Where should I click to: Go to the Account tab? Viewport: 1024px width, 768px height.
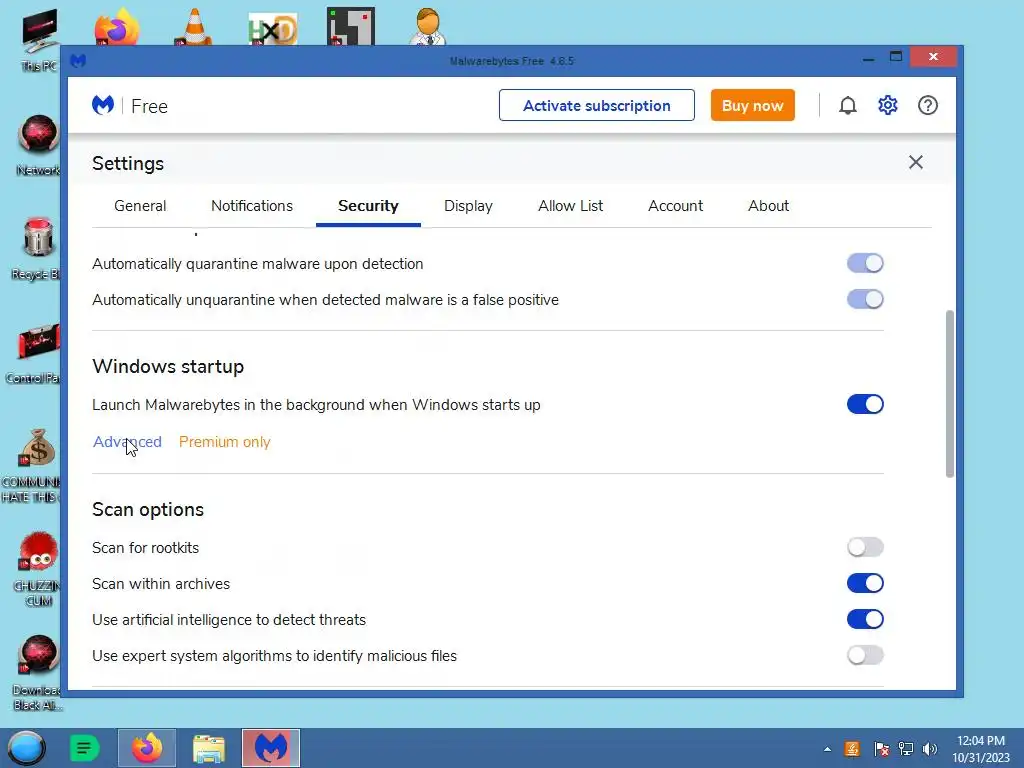tap(675, 206)
